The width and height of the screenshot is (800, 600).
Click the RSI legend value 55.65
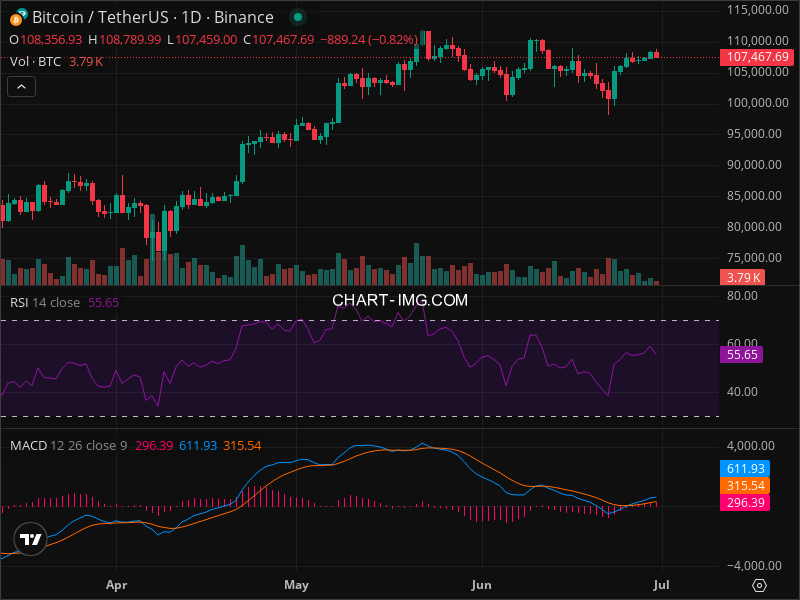pyautogui.click(x=104, y=303)
